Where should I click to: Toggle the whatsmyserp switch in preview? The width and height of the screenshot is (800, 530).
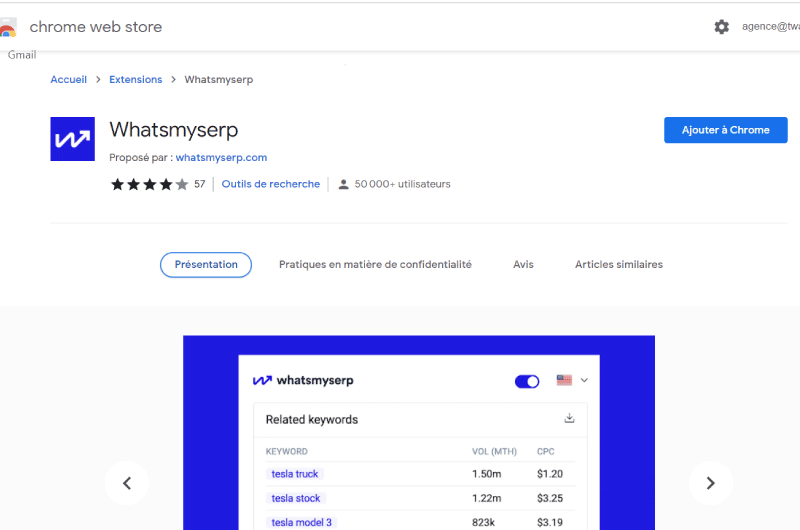point(527,381)
